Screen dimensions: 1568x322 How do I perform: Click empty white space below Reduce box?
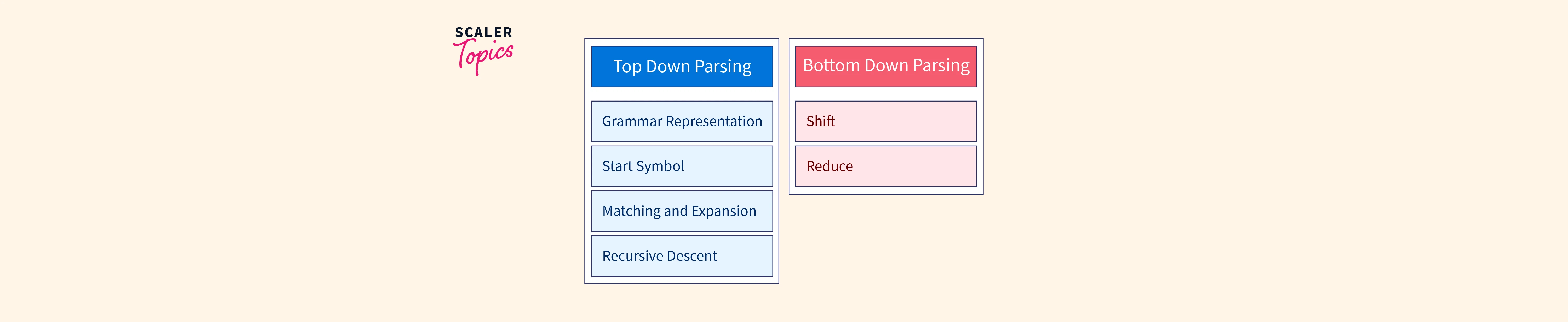[x=886, y=191]
